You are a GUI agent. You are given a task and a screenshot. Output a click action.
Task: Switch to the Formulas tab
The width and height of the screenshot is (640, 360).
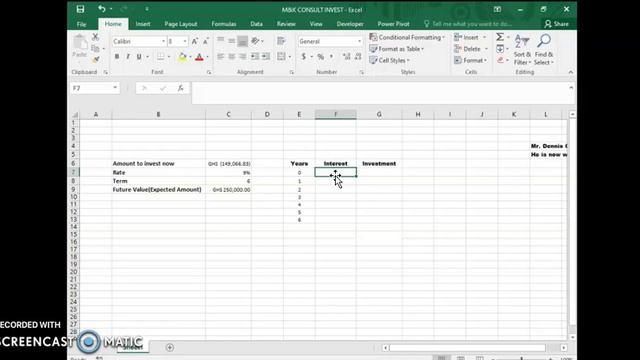tap(224, 24)
